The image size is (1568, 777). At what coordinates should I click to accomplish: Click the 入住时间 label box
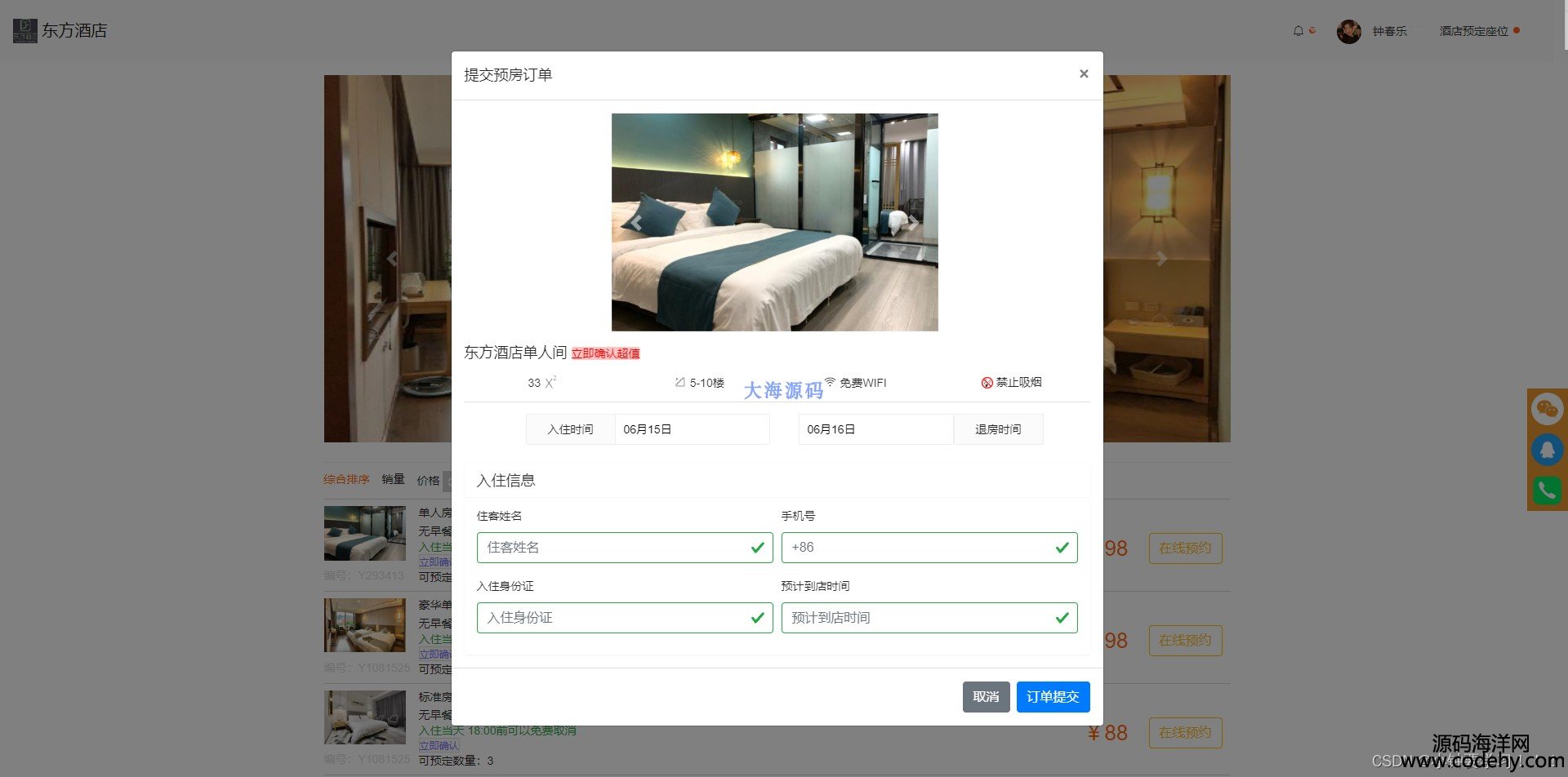click(x=570, y=429)
